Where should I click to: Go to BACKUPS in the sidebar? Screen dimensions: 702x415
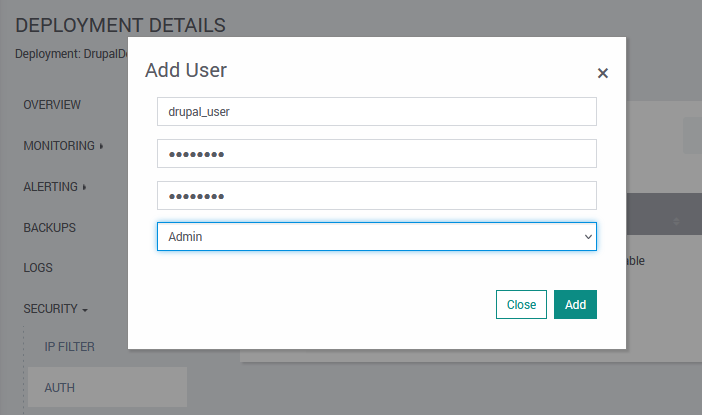click(49, 227)
